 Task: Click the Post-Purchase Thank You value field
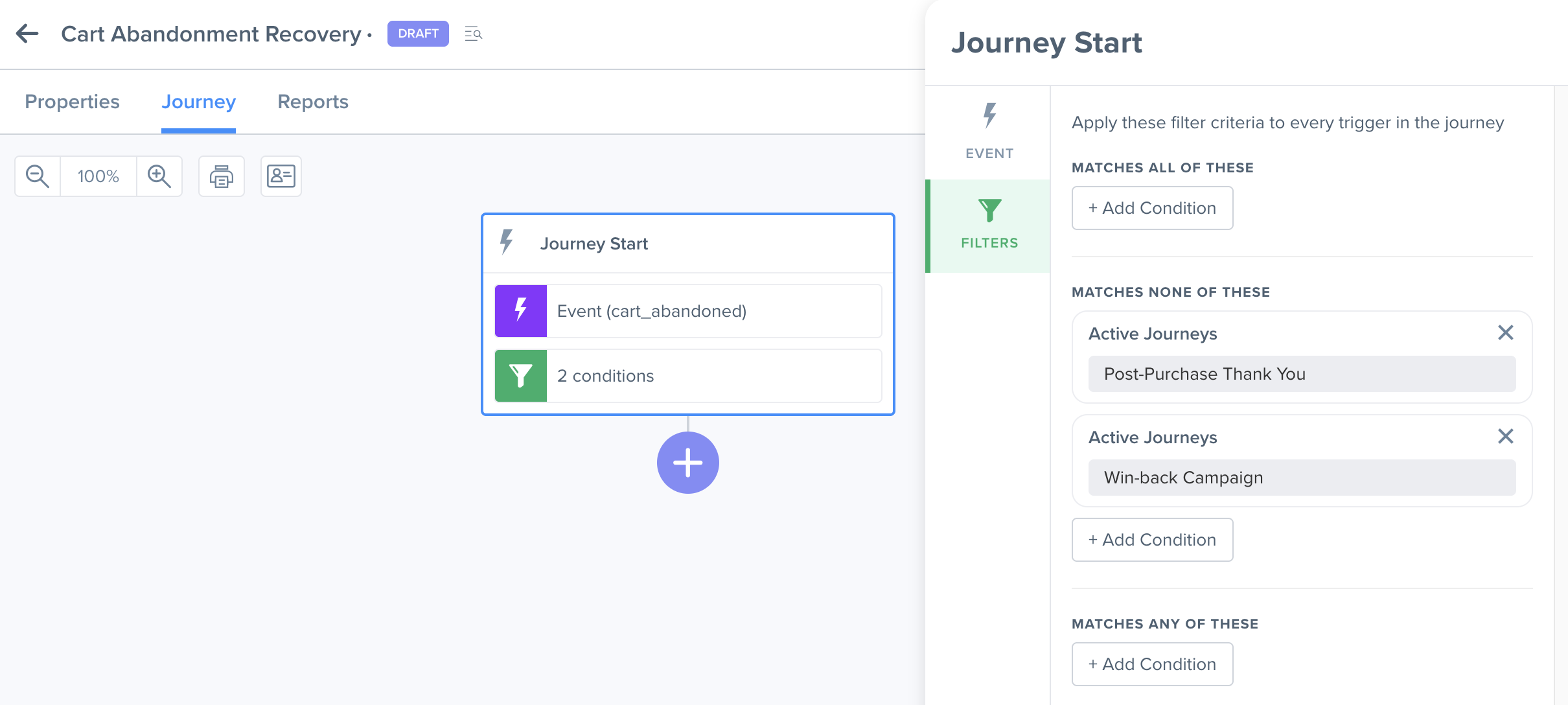1302,374
